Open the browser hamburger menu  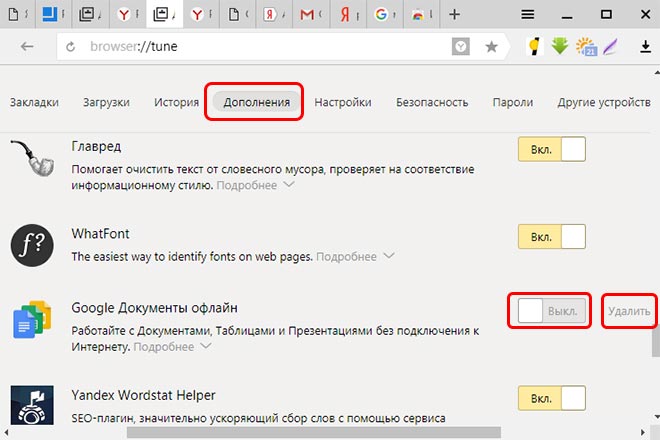(527, 15)
